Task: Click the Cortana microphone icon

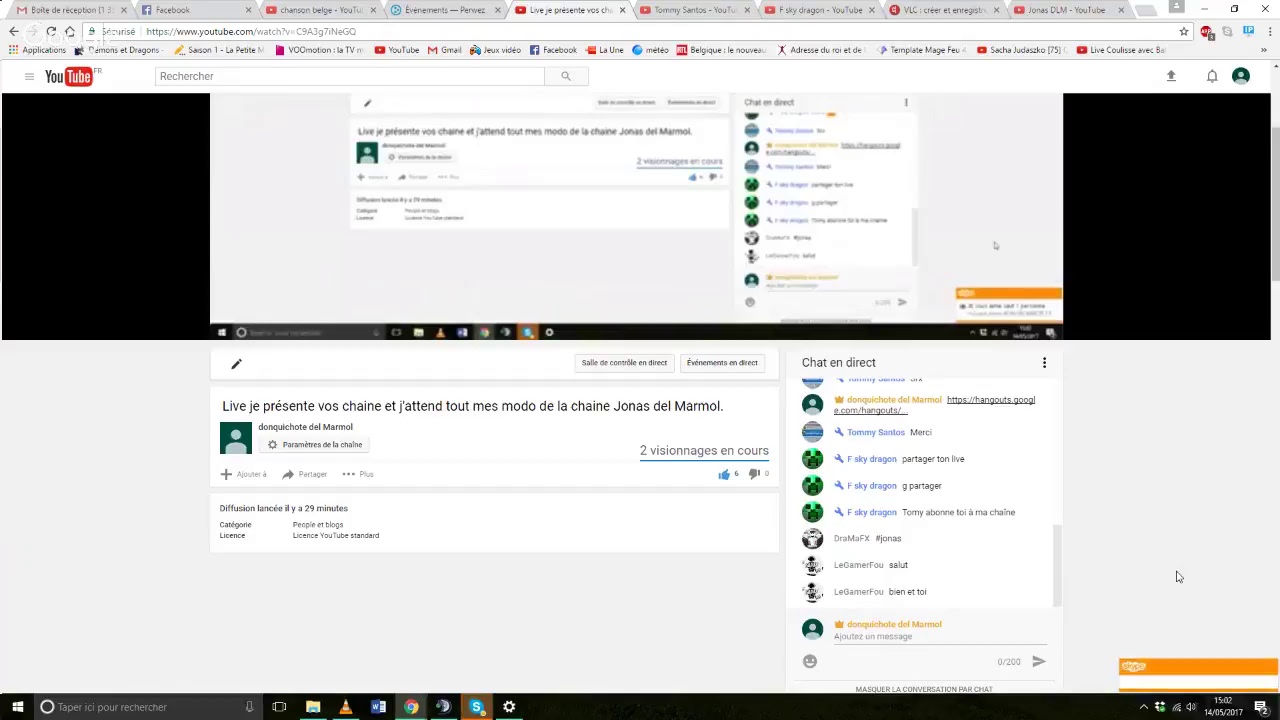Action: point(249,707)
